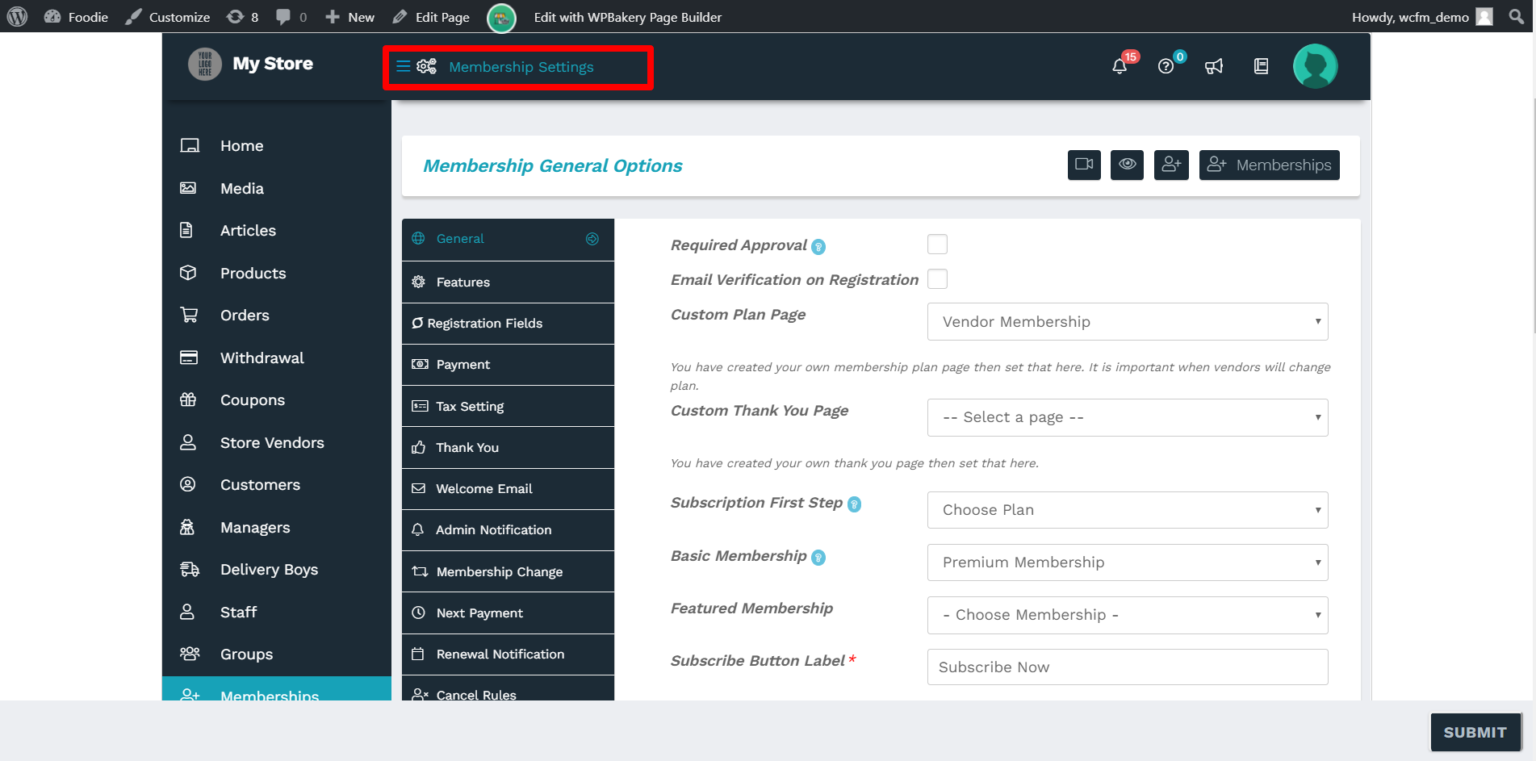Viewport: 1536px width, 761px height.
Task: Click the eye preview icon button
Action: tap(1127, 165)
